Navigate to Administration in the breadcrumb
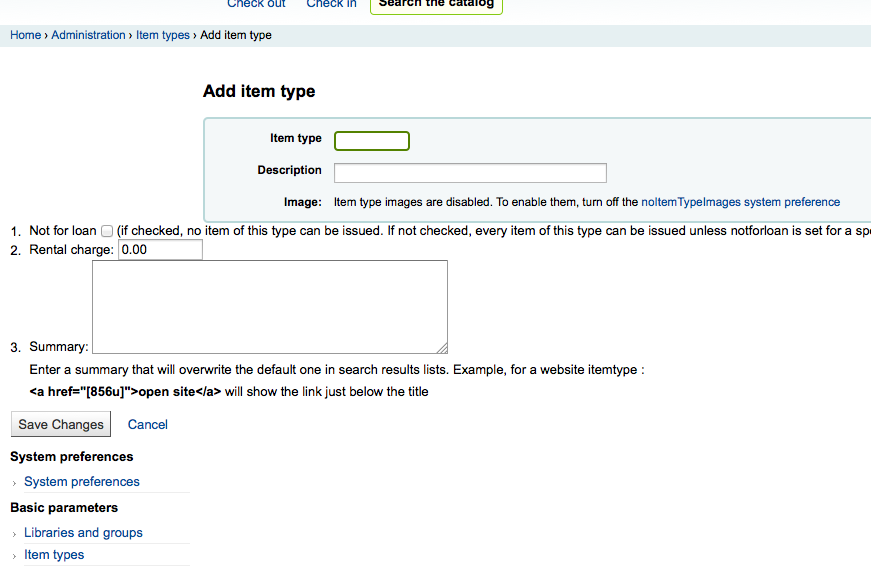 click(88, 35)
